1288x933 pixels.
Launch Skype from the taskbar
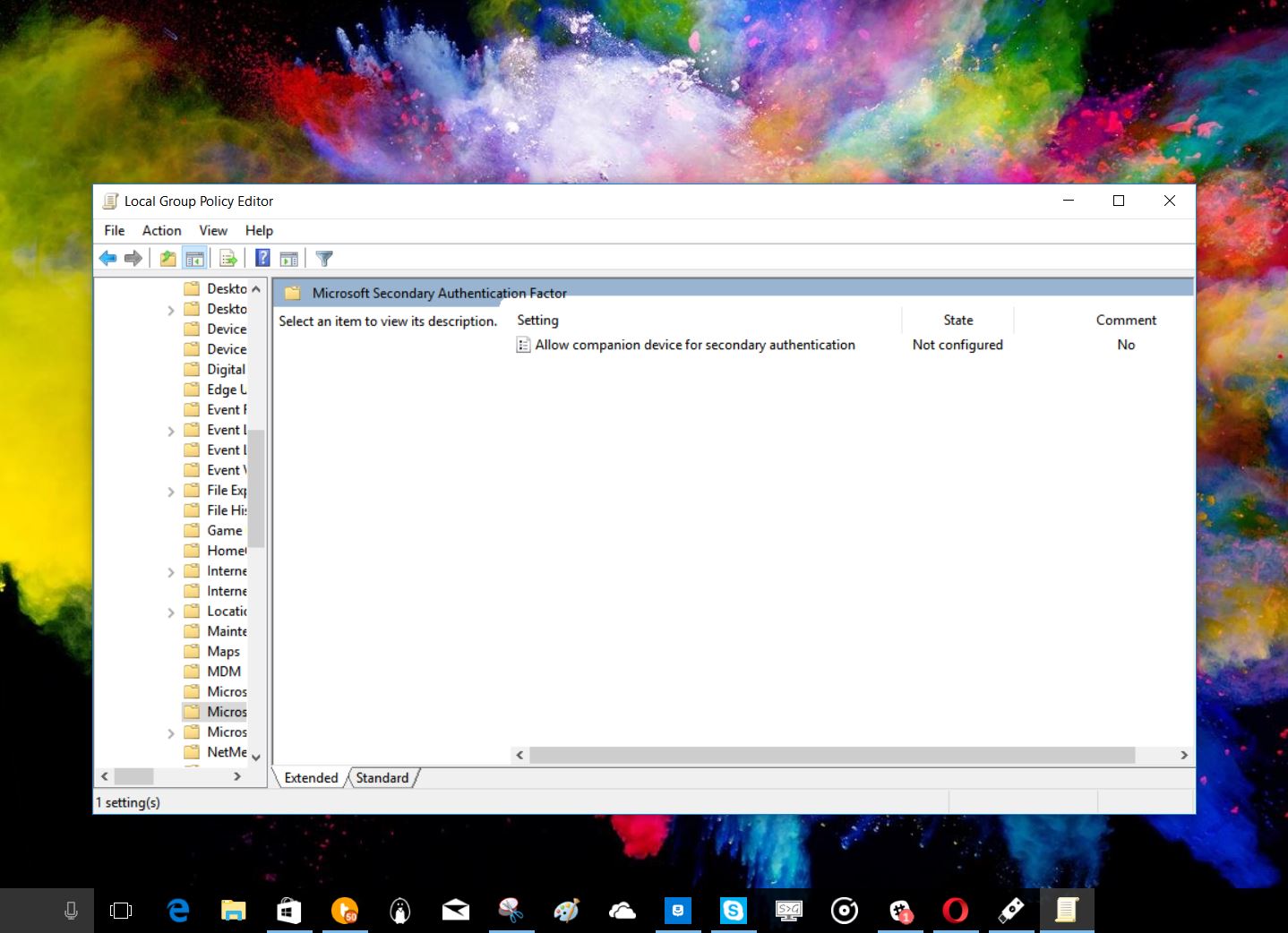733,911
